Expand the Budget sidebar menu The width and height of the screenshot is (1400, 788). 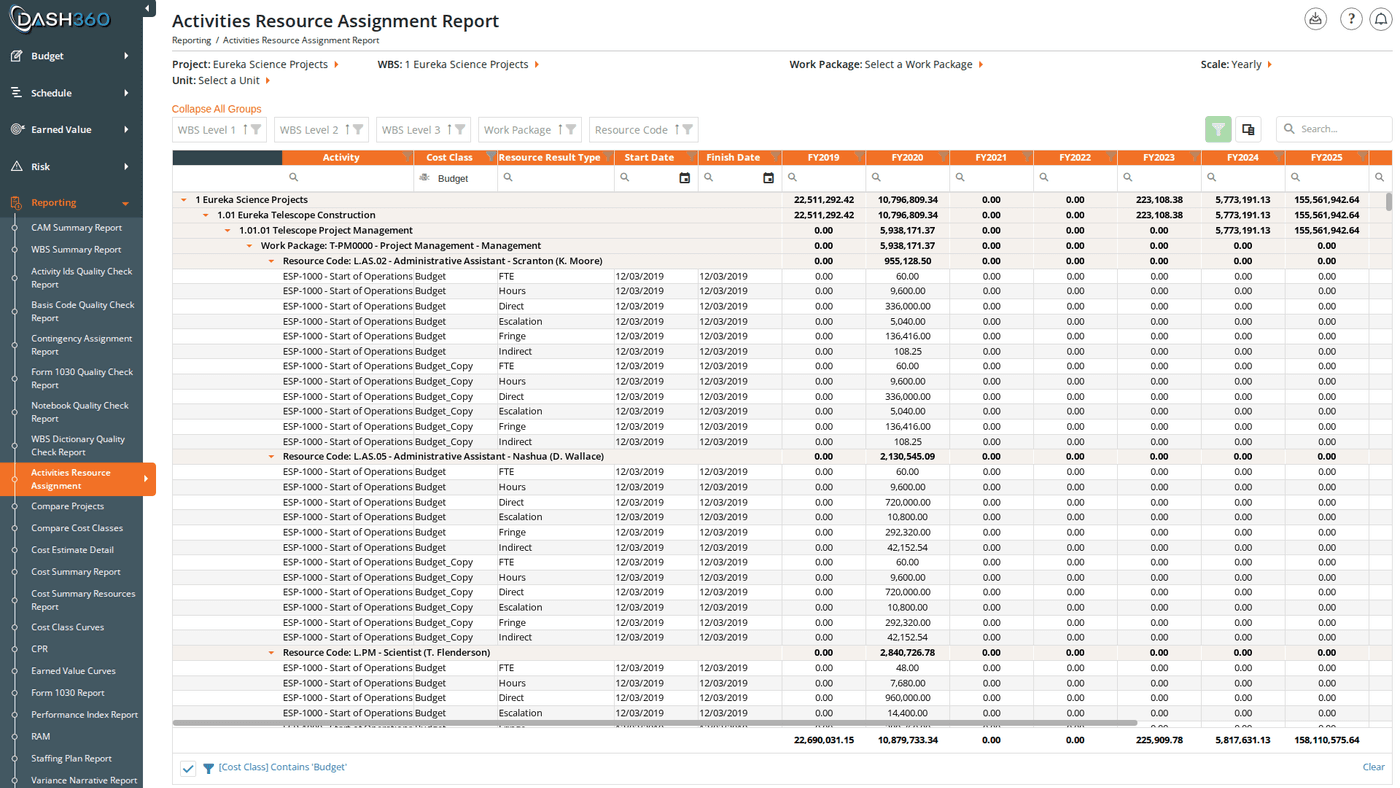pyautogui.click(x=126, y=56)
